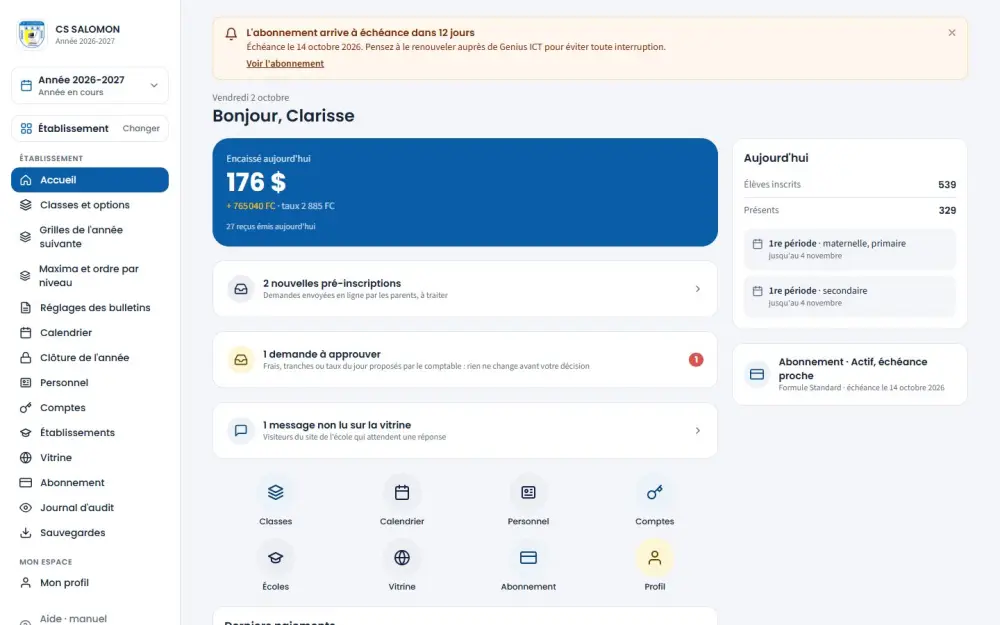Image resolution: width=1000 pixels, height=625 pixels.
Task: Click the Encaissé aujourd'hui 176 $ card
Action: tap(465, 192)
